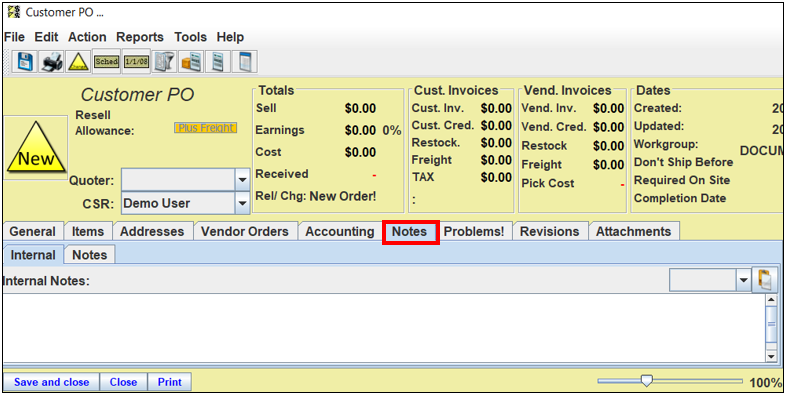This screenshot has height=396, width=787.
Task: Open the Tools menu
Action: click(x=191, y=37)
